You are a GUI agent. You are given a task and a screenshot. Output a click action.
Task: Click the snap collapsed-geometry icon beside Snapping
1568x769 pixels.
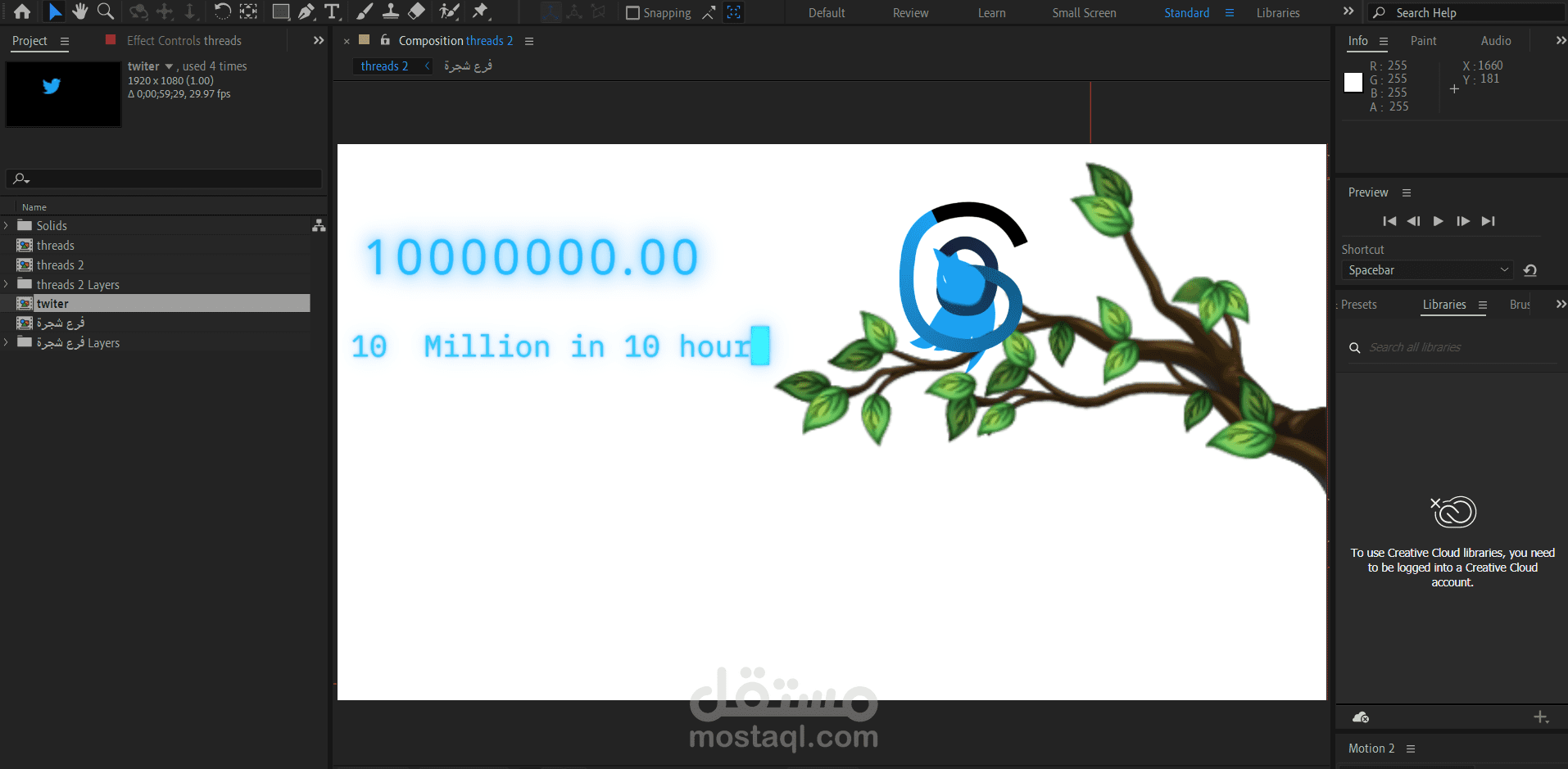point(709,12)
